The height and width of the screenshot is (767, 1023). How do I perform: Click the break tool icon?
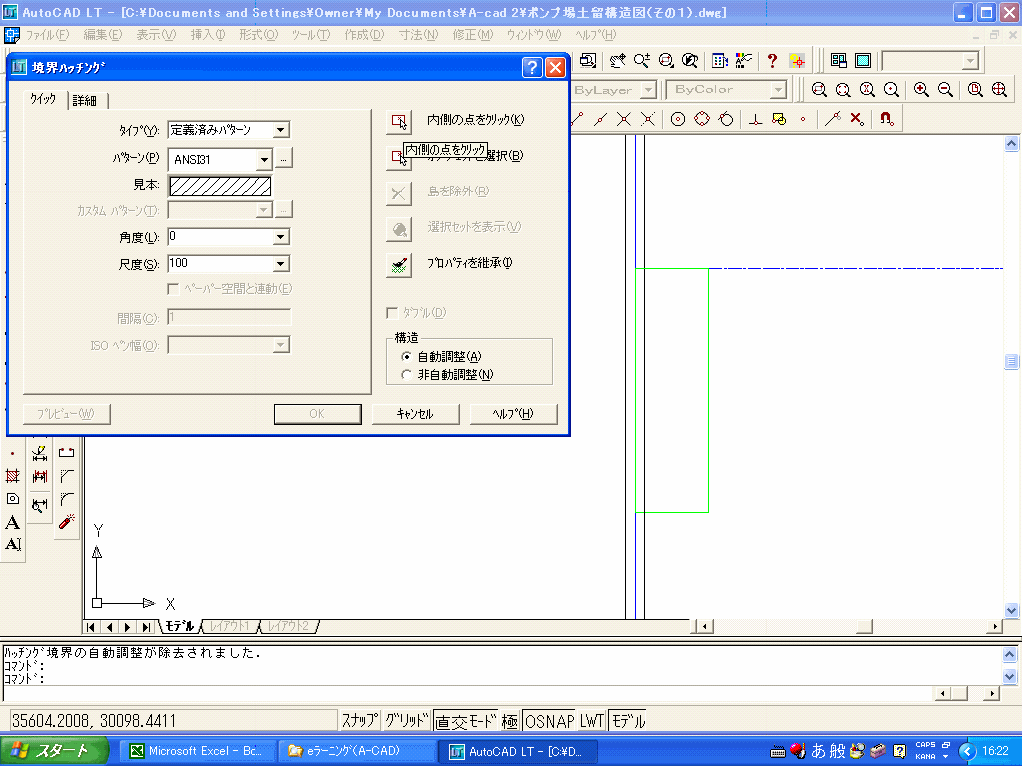67,453
